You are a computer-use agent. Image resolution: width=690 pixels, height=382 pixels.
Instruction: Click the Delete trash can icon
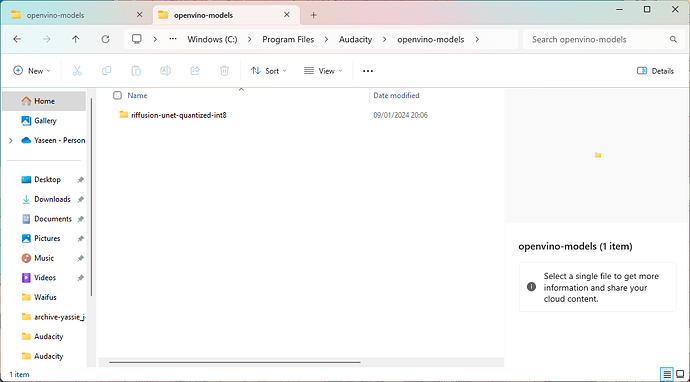point(224,71)
